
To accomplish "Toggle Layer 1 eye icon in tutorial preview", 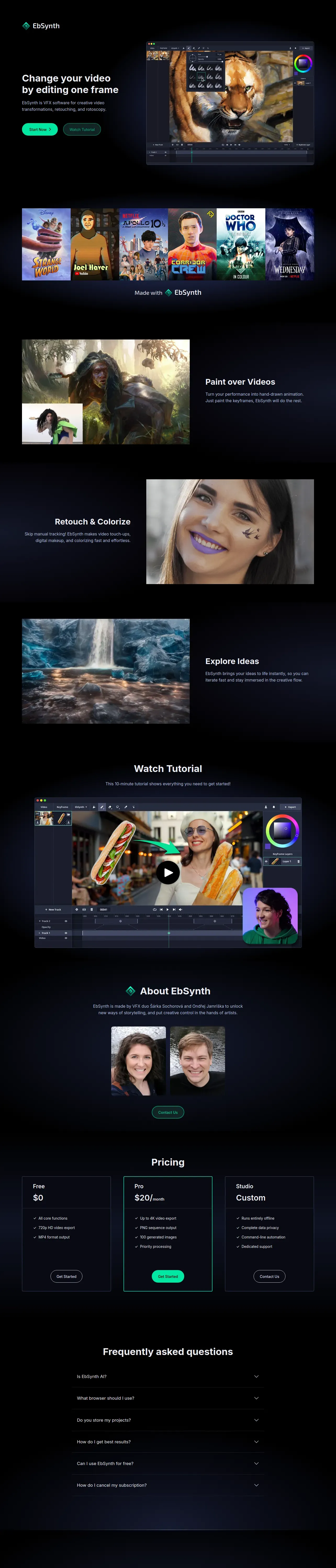I will [266, 861].
